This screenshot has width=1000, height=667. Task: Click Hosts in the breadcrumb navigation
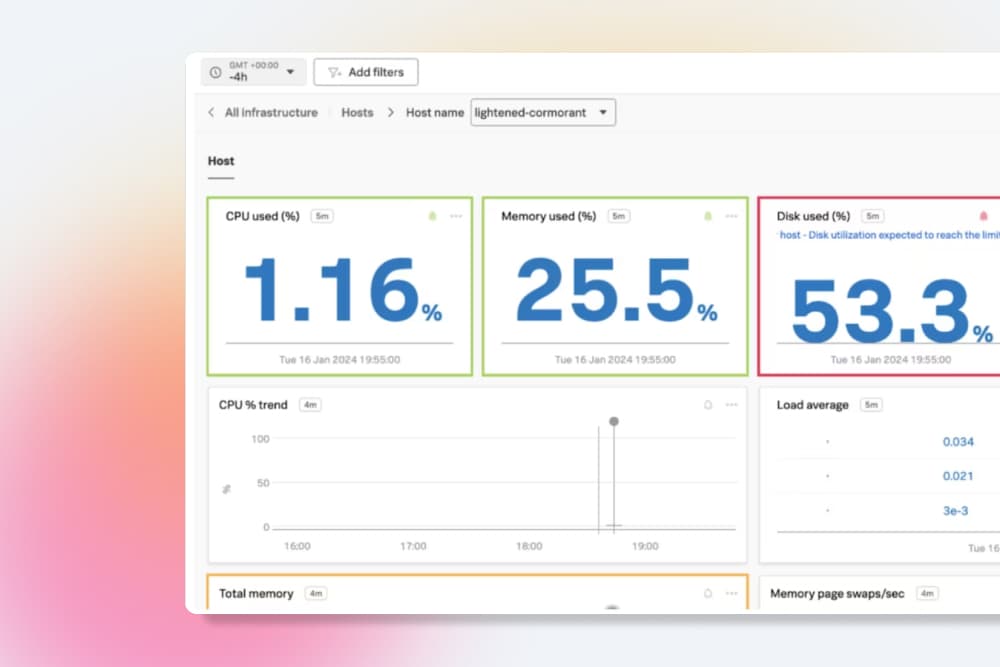pos(357,113)
